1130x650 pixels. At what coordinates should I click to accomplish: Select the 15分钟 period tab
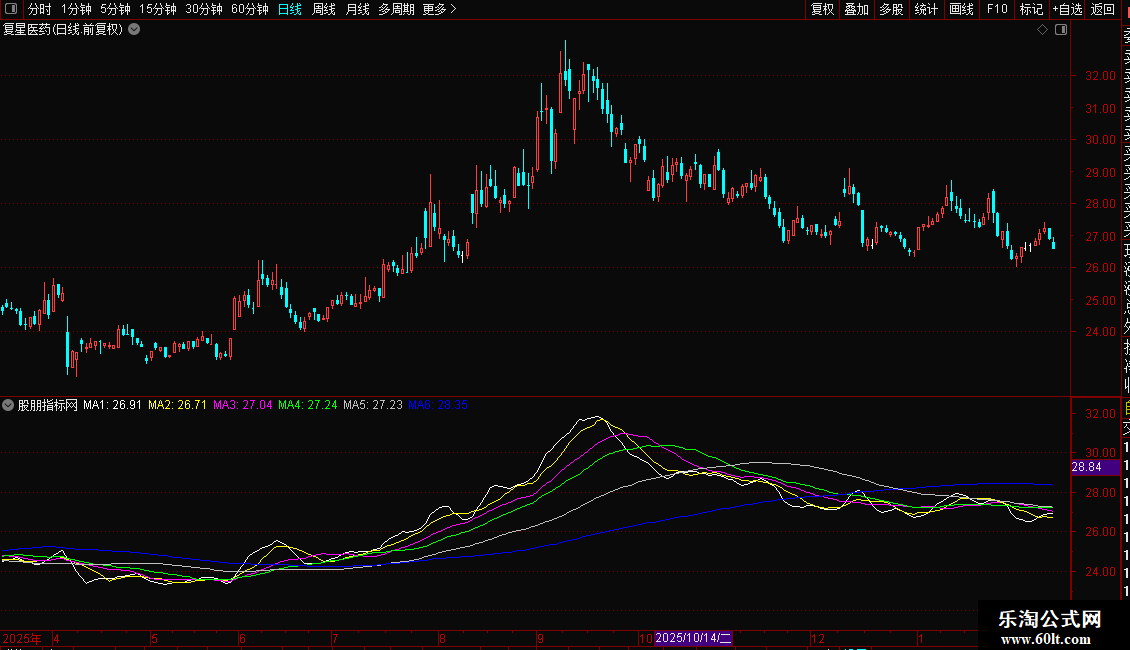pos(158,9)
